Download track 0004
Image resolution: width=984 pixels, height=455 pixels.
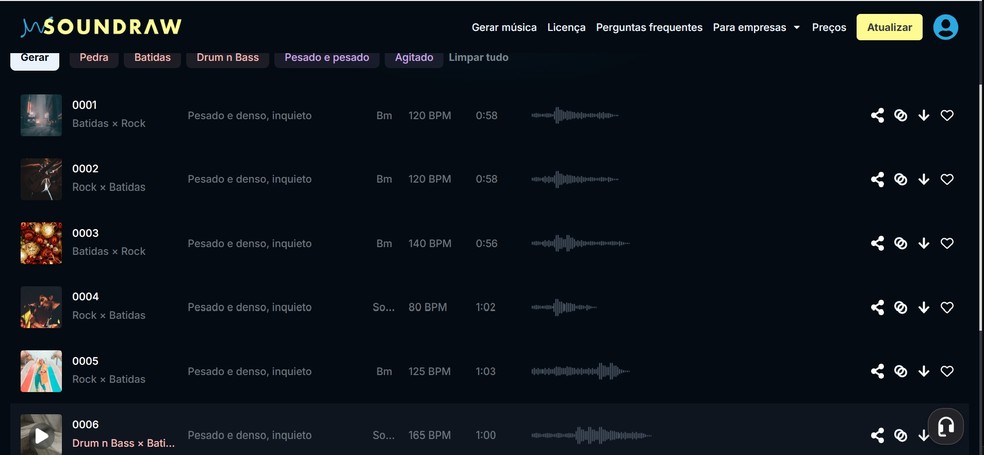point(924,308)
